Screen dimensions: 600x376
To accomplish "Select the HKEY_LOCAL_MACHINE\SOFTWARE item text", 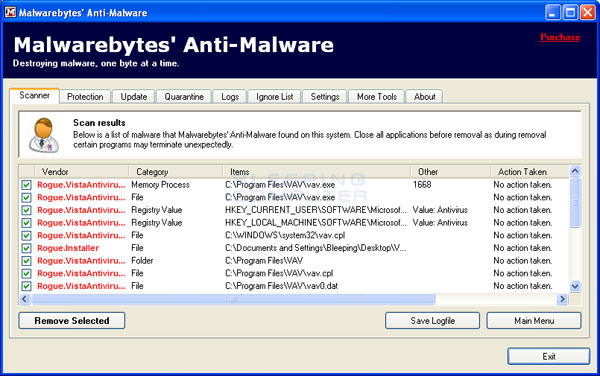I will (316, 223).
